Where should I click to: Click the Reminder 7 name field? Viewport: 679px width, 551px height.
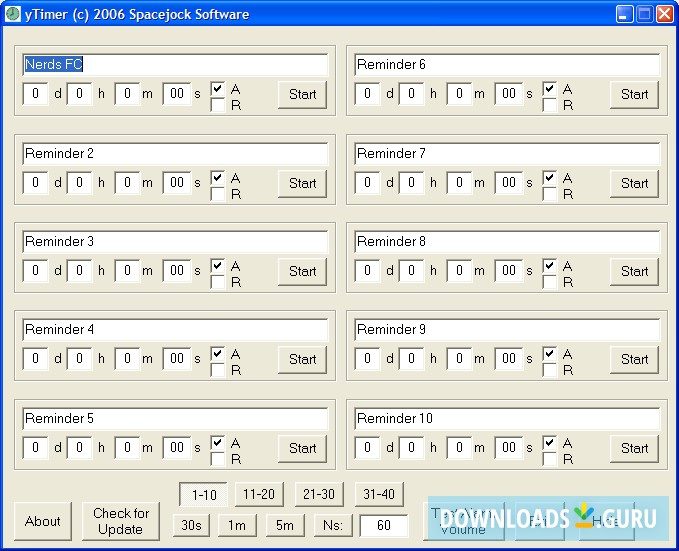pos(507,153)
